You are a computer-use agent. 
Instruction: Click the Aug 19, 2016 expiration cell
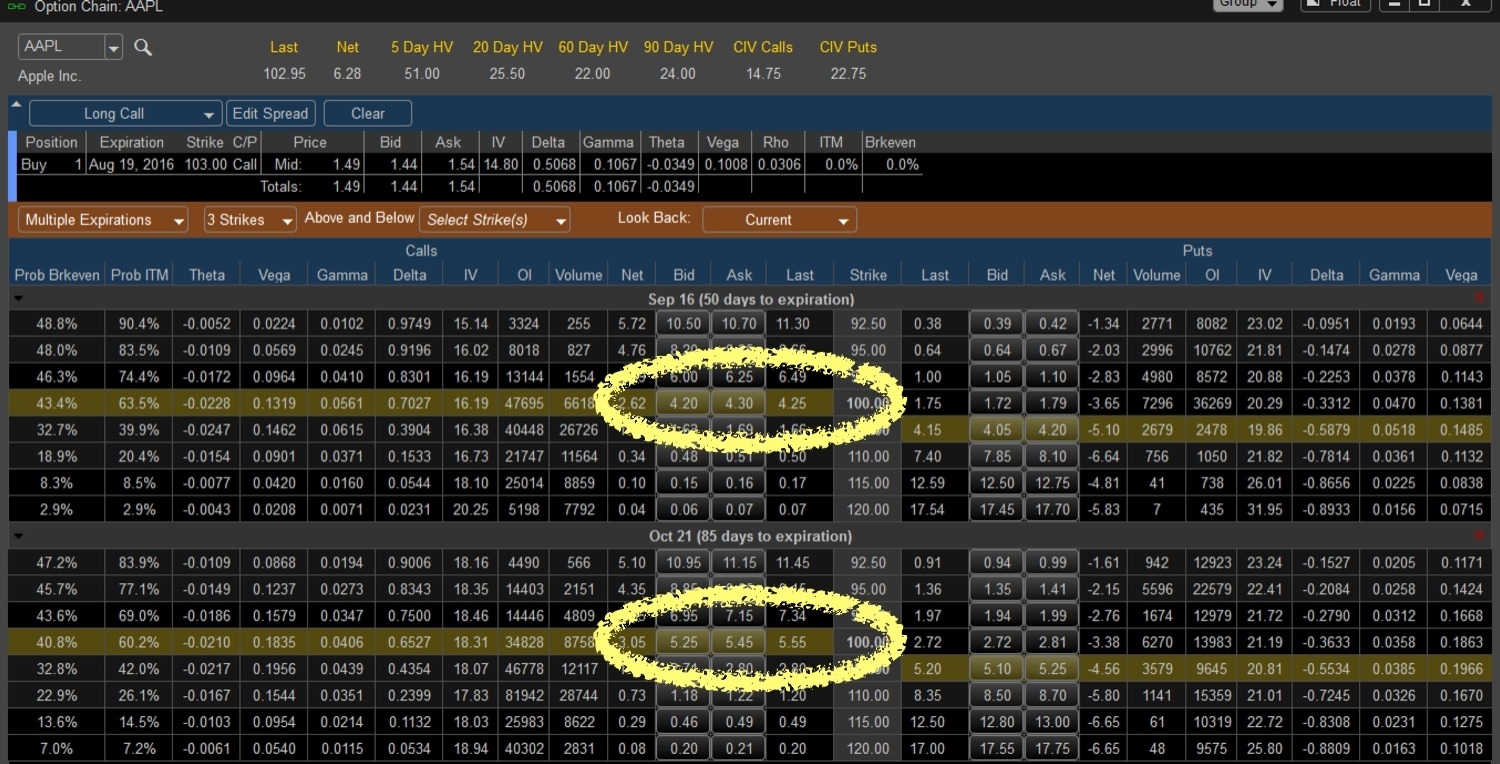point(131,165)
